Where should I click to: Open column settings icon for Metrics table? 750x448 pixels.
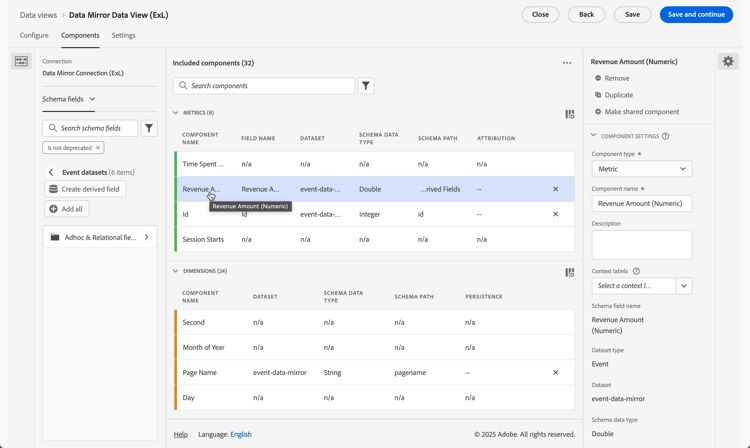570,114
